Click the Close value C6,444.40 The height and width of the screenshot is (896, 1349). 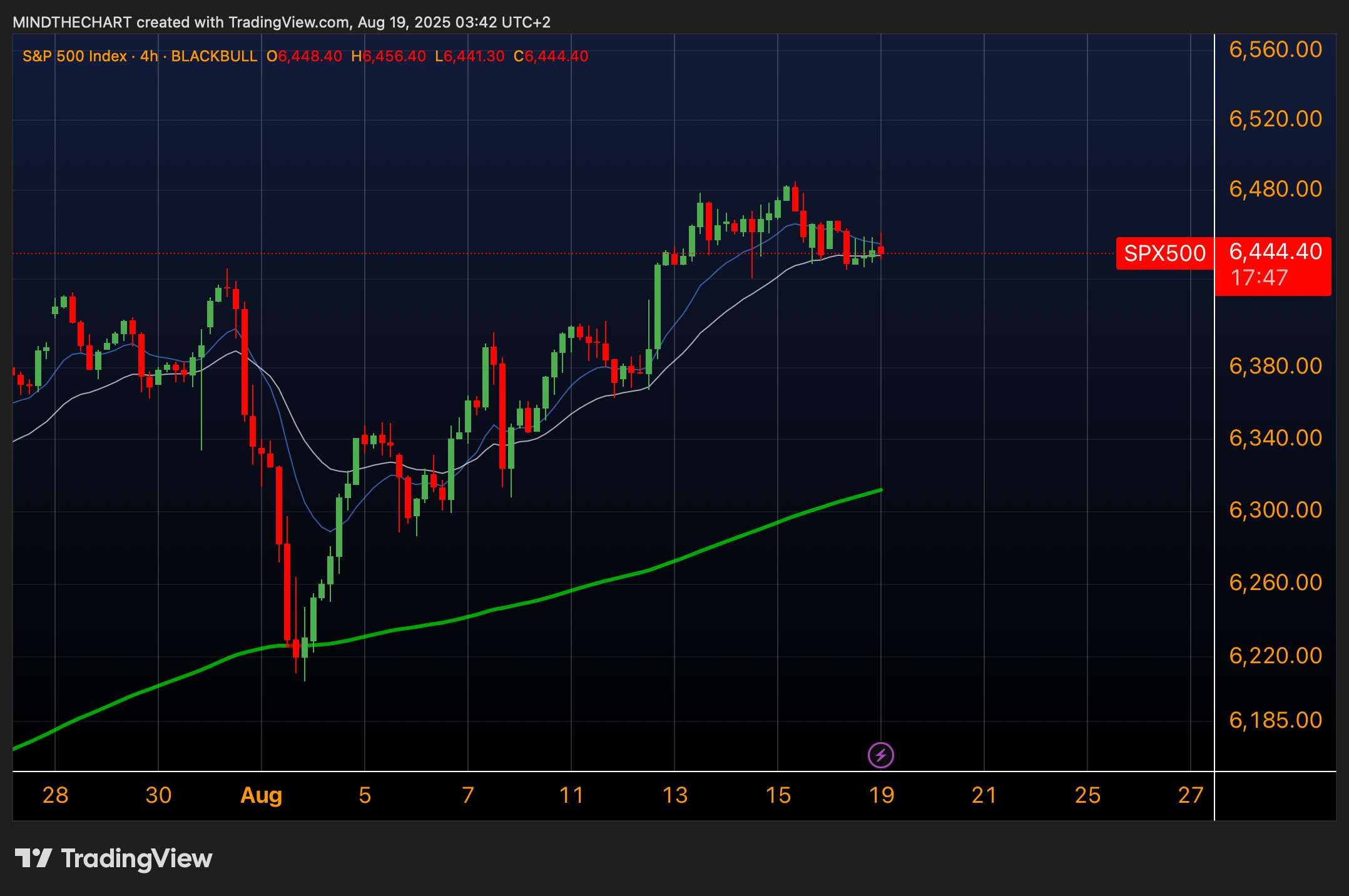click(x=551, y=56)
